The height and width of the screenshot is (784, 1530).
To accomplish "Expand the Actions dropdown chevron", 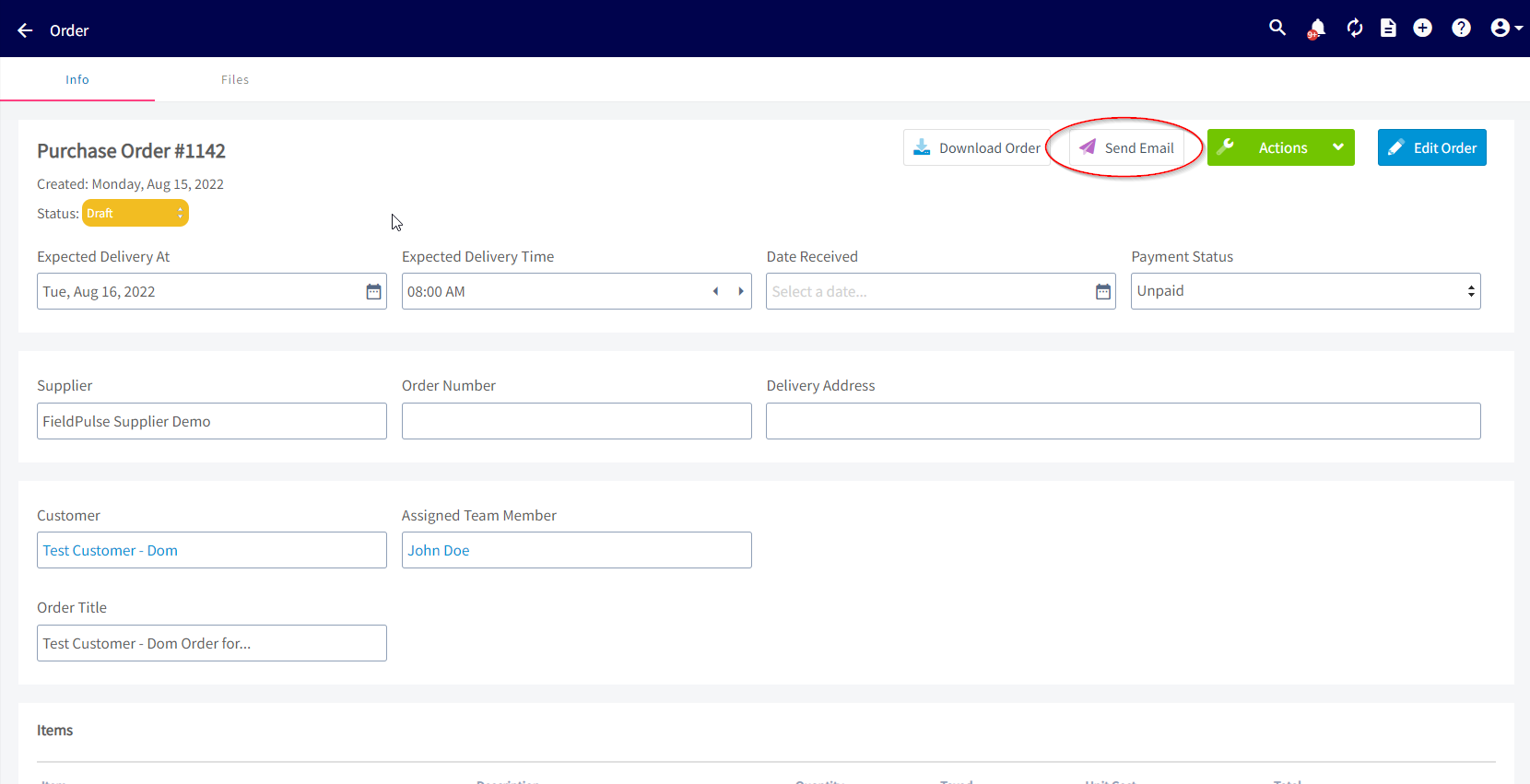I will click(x=1338, y=147).
